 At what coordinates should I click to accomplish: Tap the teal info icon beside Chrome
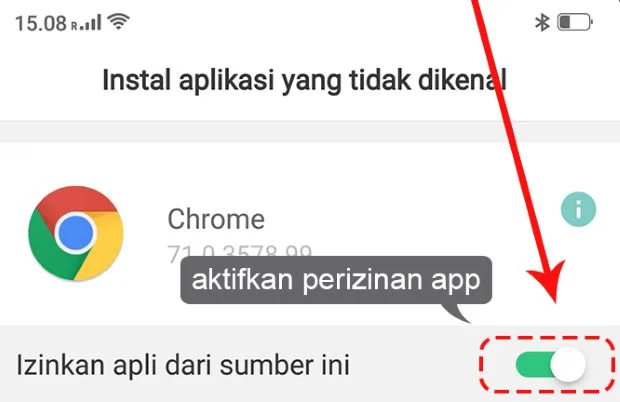point(578,209)
